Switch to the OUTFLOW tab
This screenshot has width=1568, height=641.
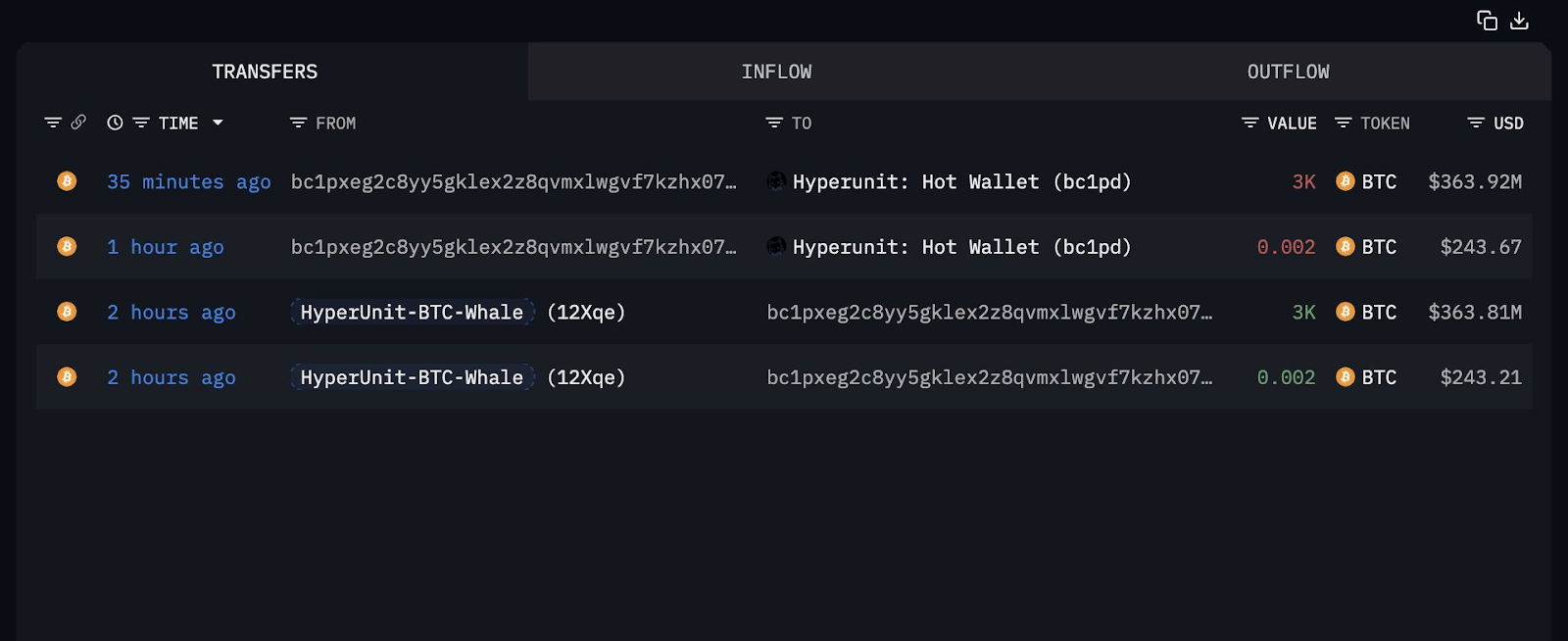1288,72
